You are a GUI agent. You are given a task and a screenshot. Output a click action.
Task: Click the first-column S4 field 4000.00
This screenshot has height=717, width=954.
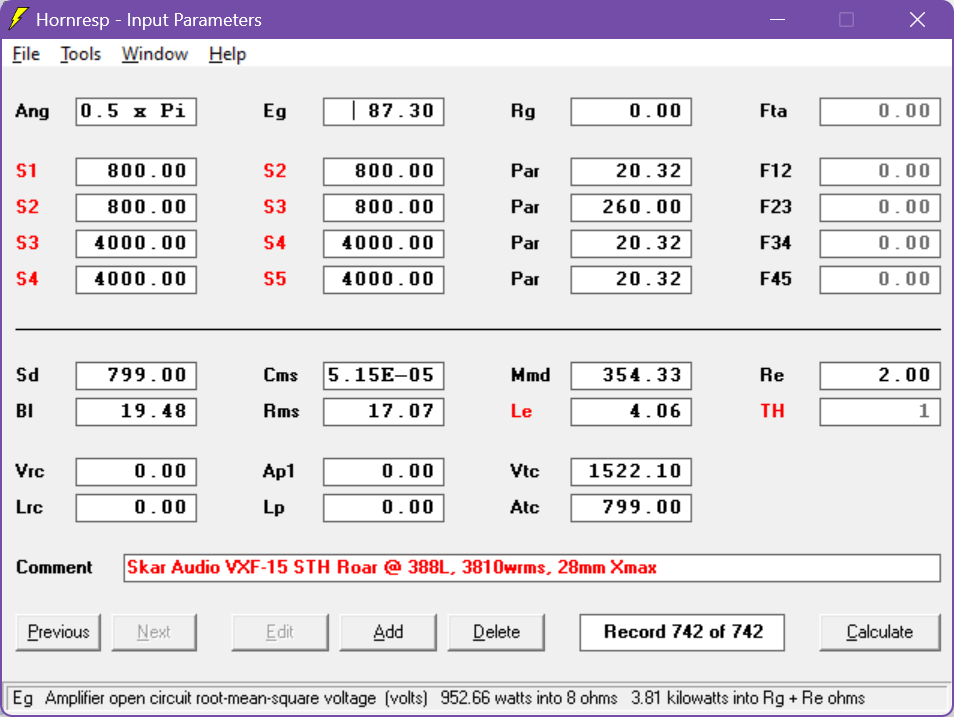click(x=136, y=279)
